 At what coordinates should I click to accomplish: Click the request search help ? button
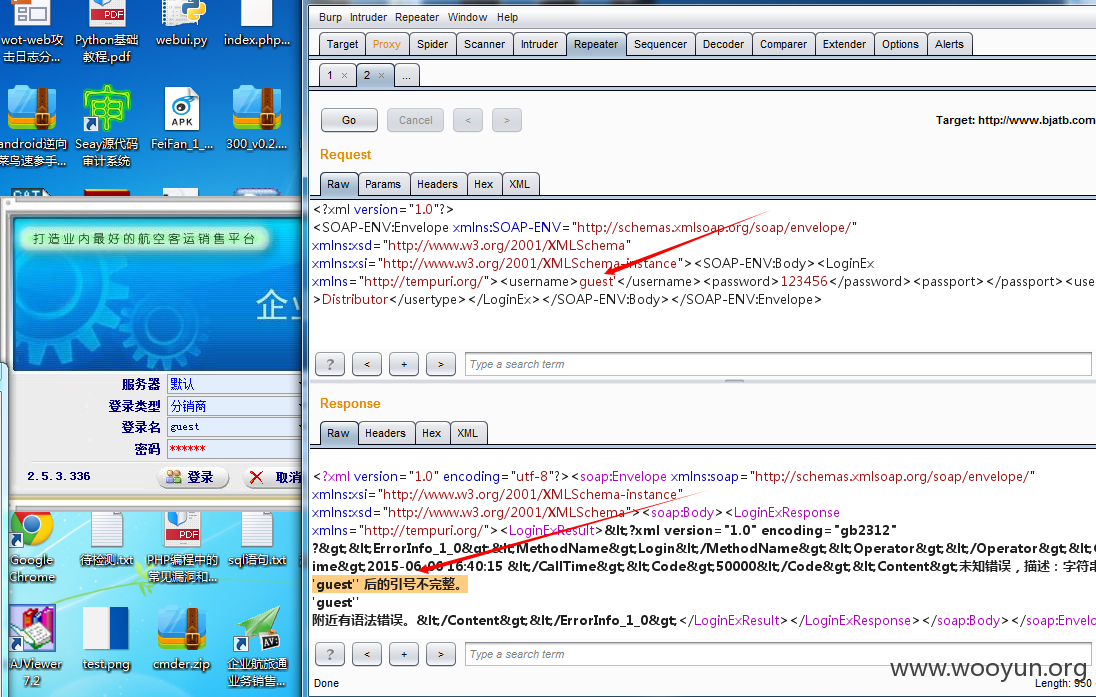click(x=330, y=364)
